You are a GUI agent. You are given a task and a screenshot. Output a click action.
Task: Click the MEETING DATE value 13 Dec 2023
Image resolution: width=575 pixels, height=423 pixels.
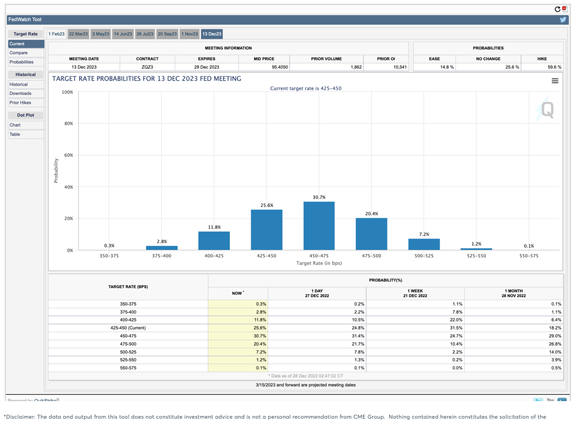(84, 67)
